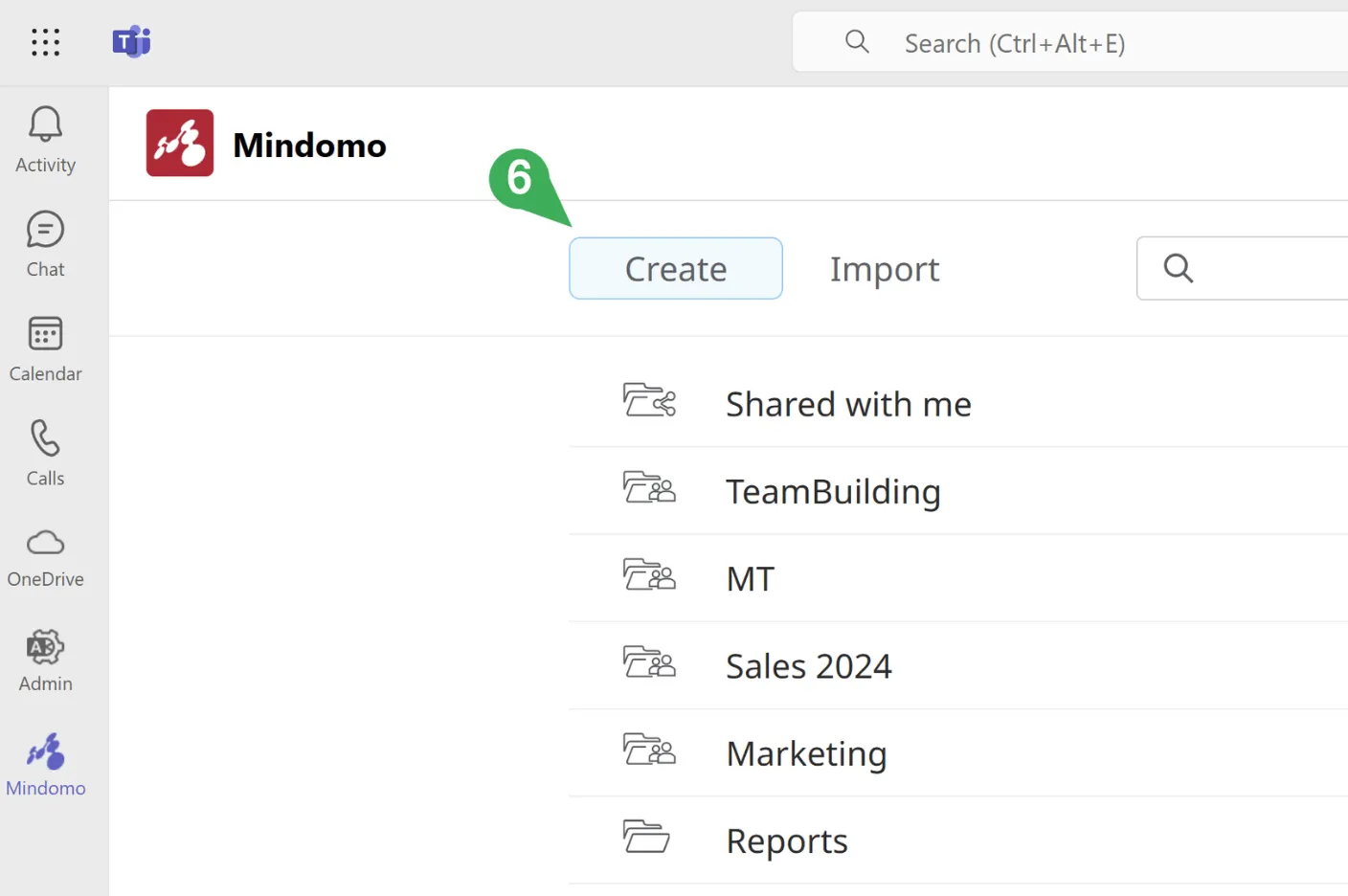Screen dimensions: 1348x896
Task: Open the Reports folder
Action: coord(786,840)
